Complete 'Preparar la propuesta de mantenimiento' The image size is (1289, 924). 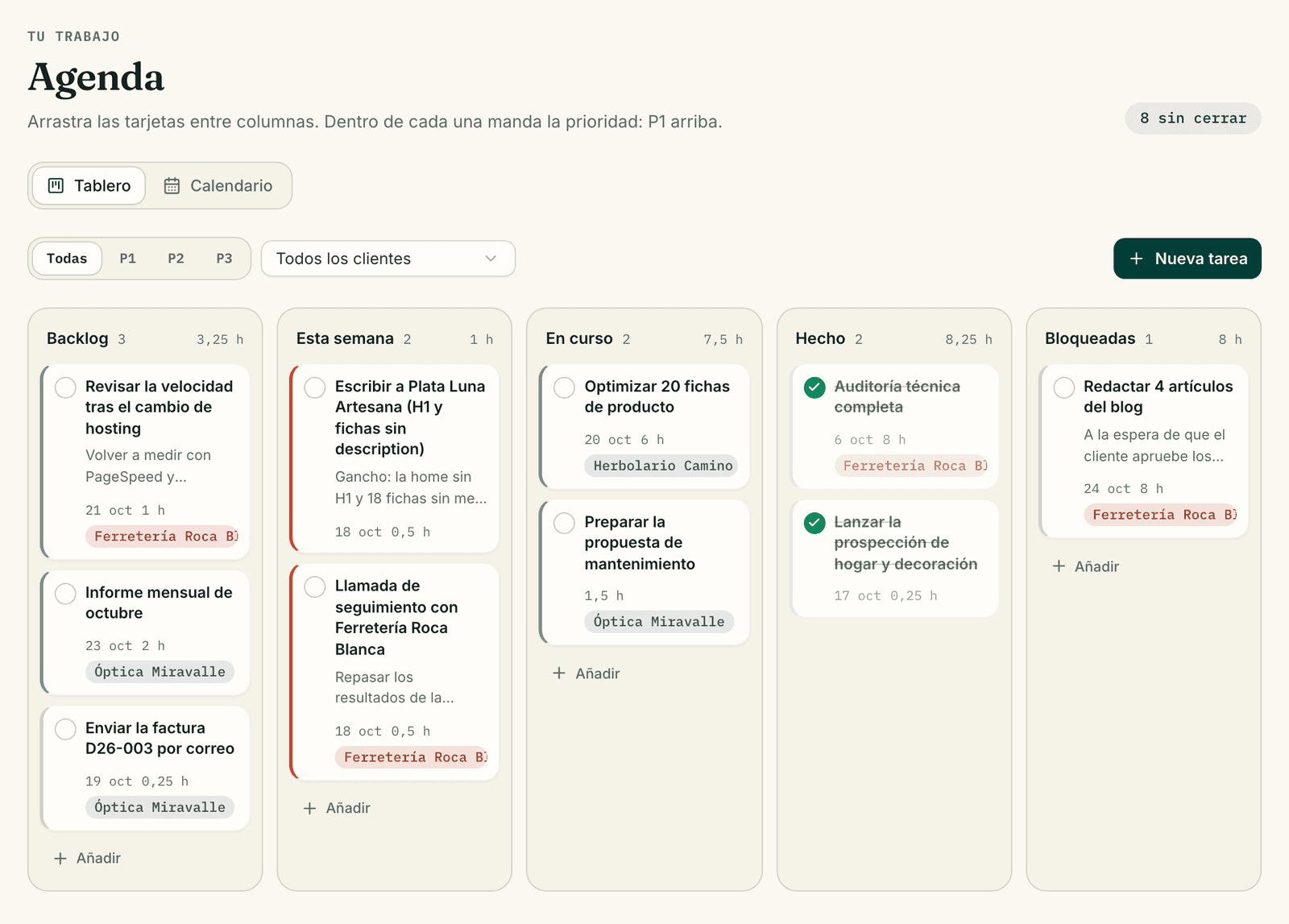click(565, 523)
